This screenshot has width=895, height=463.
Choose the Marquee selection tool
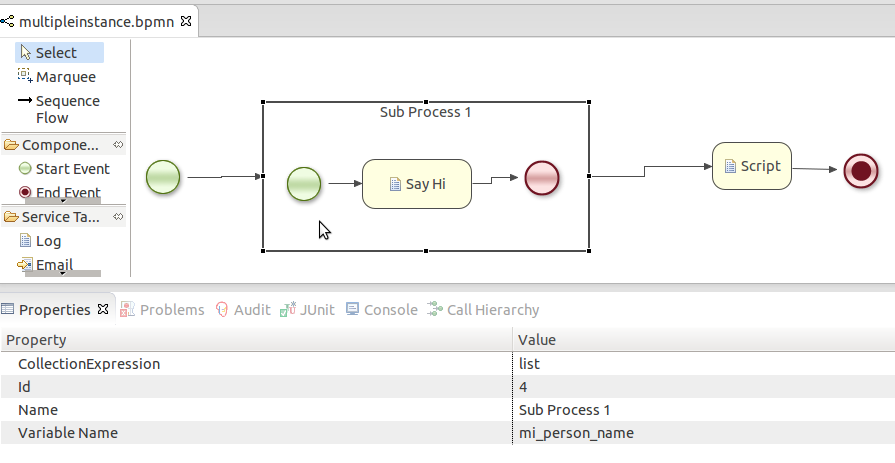(x=65, y=77)
